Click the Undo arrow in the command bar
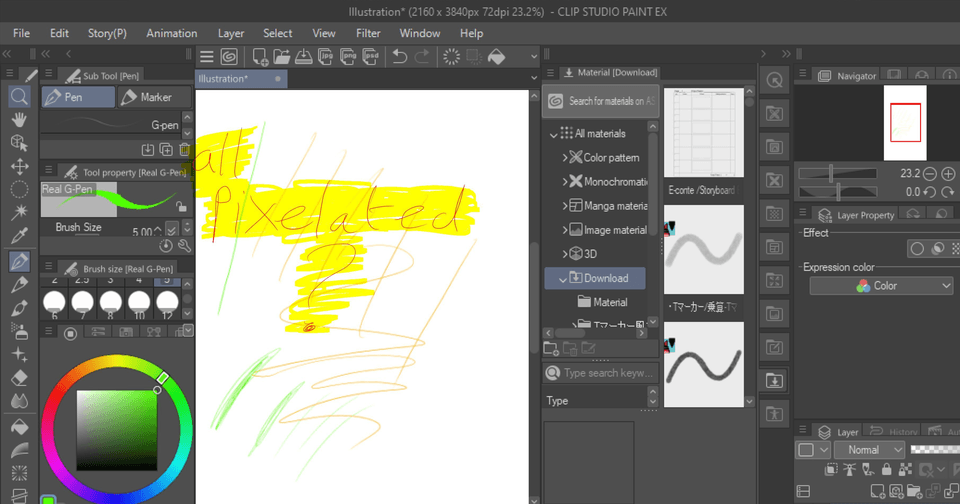This screenshot has width=960, height=504. 399,57
